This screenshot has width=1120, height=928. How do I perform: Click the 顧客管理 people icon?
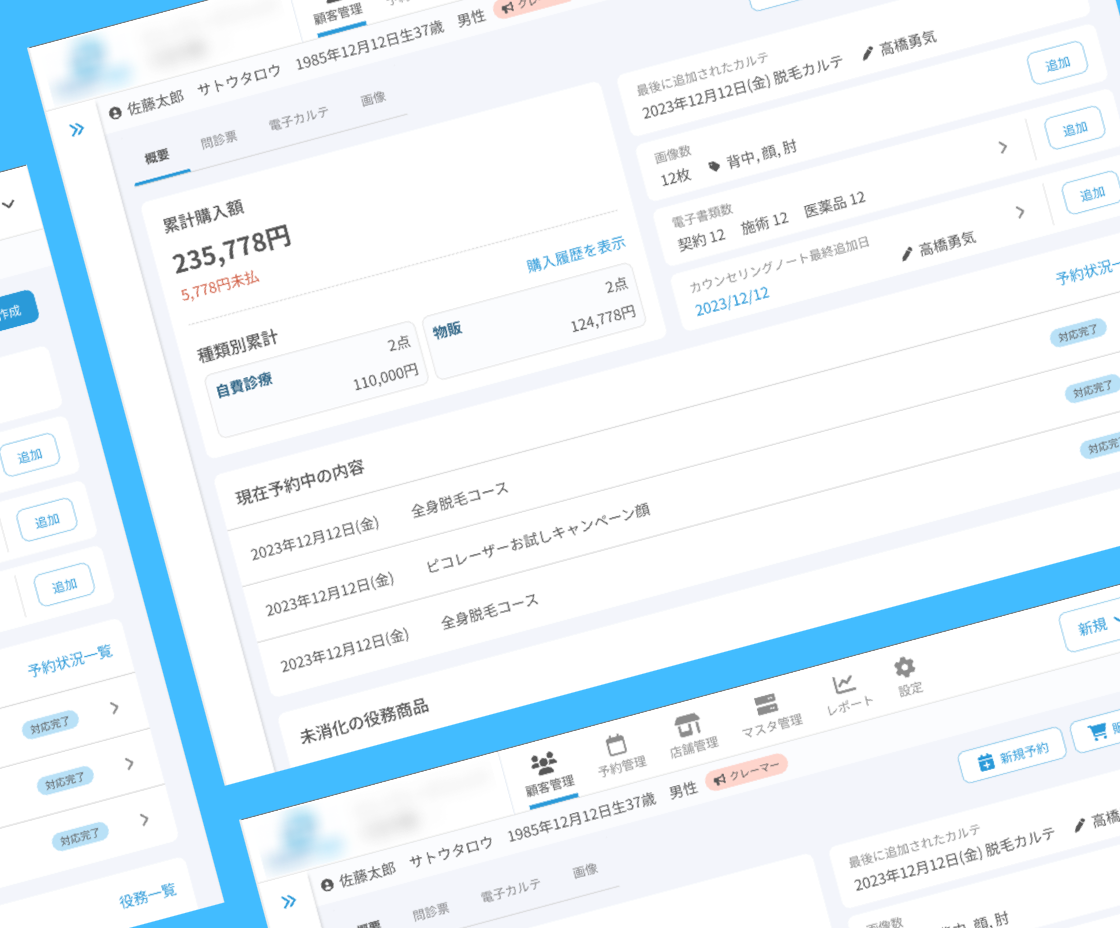(x=544, y=764)
